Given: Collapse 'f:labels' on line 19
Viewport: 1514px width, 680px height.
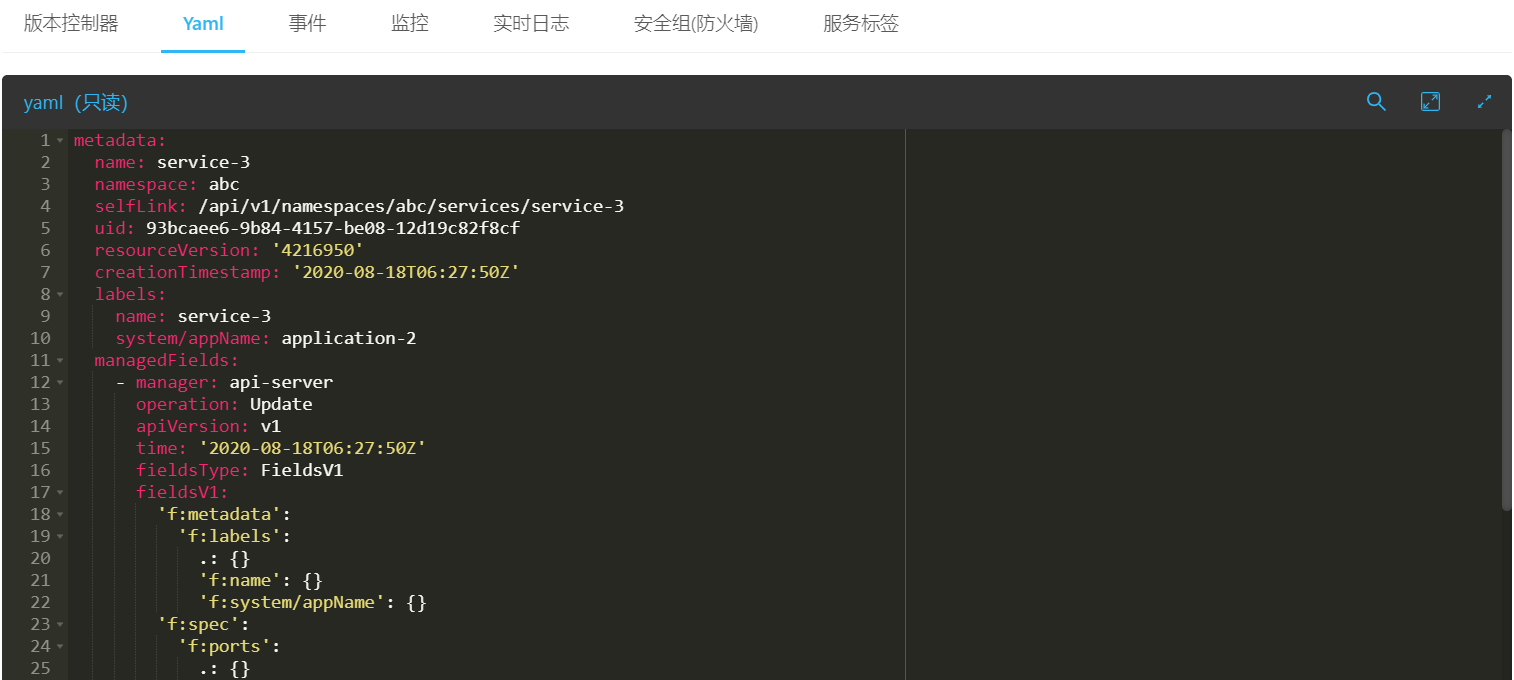Looking at the screenshot, I should (60, 537).
